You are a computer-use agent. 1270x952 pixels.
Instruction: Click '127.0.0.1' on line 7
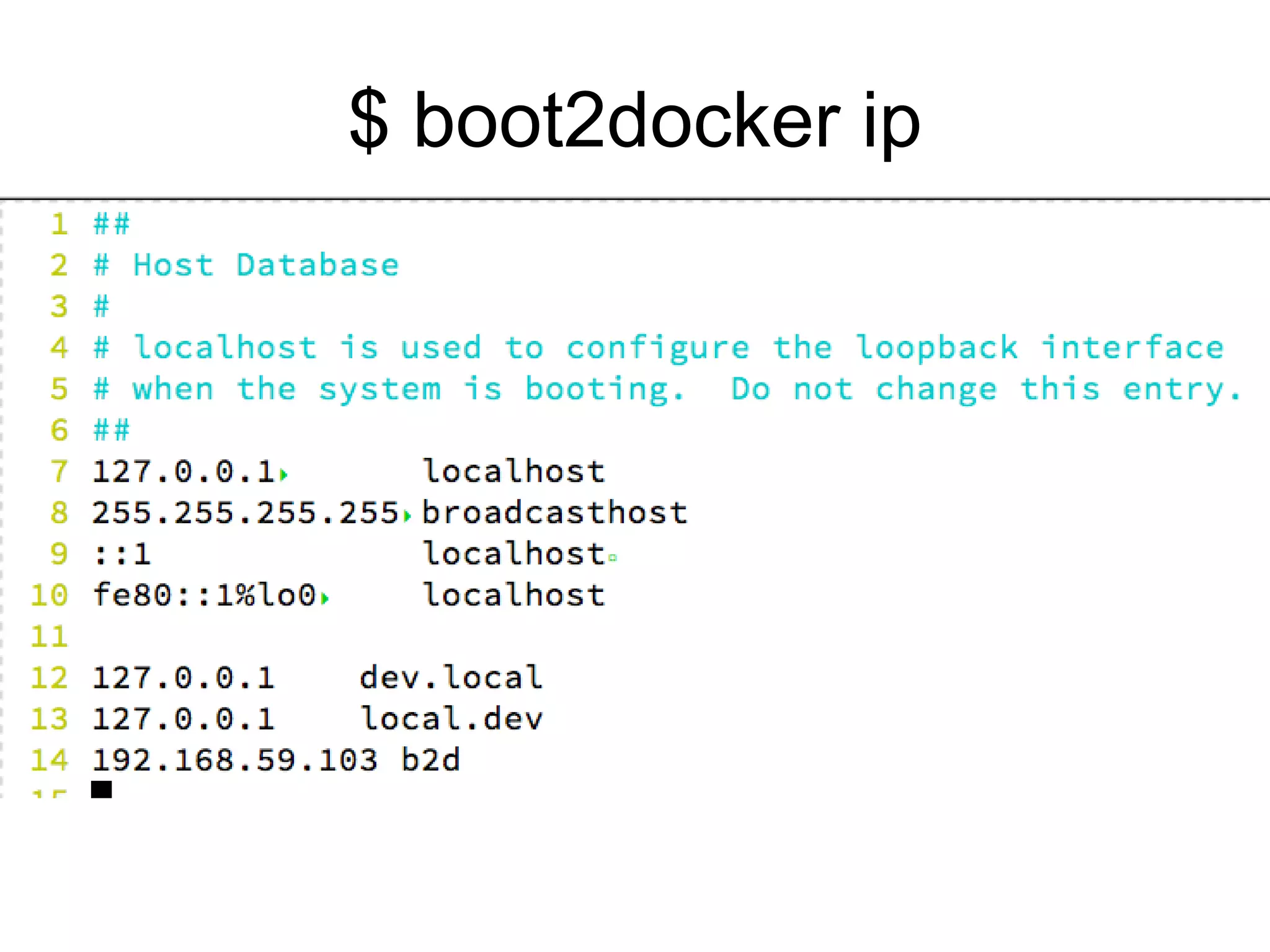pos(184,472)
